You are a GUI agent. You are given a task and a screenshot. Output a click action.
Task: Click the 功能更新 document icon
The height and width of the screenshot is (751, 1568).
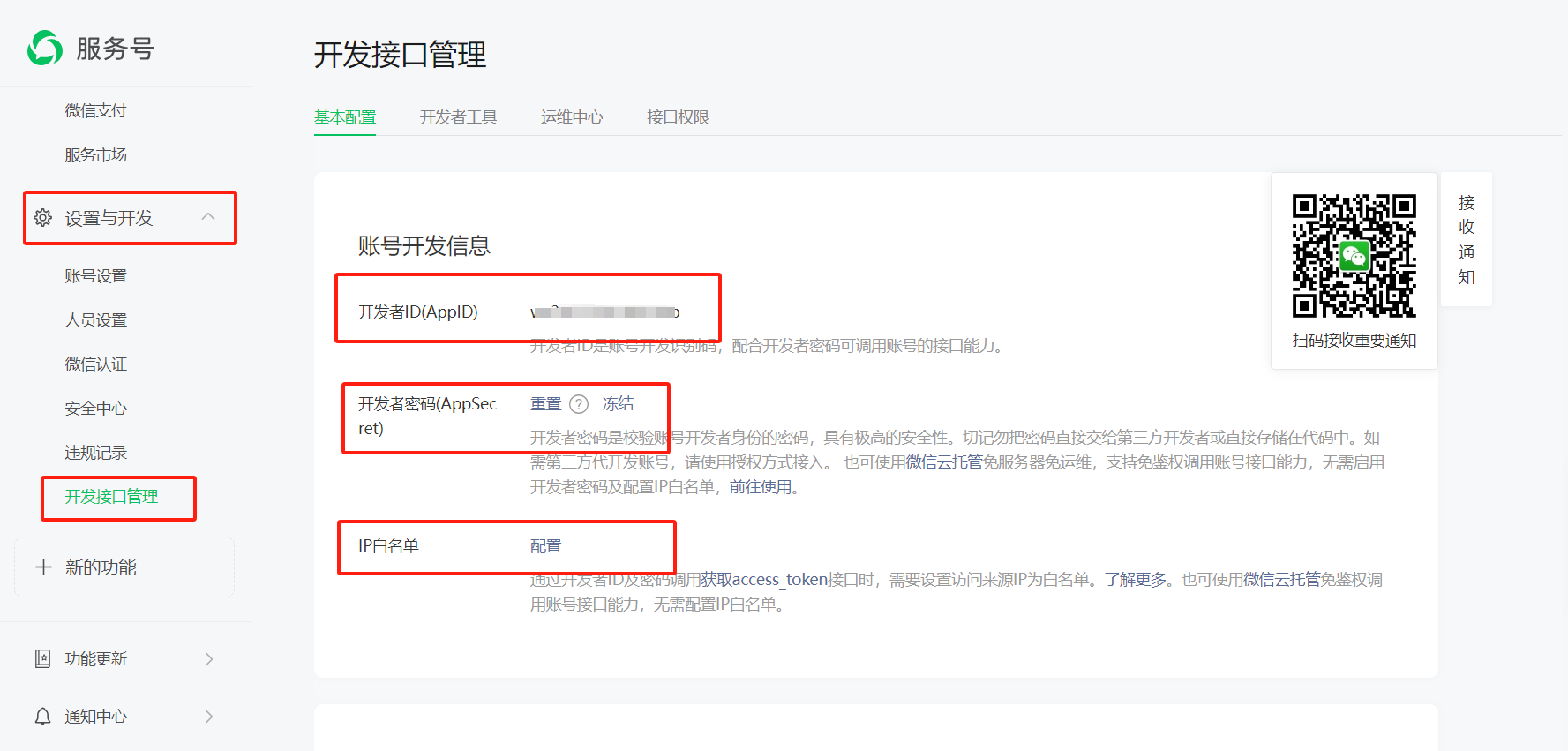(42, 658)
